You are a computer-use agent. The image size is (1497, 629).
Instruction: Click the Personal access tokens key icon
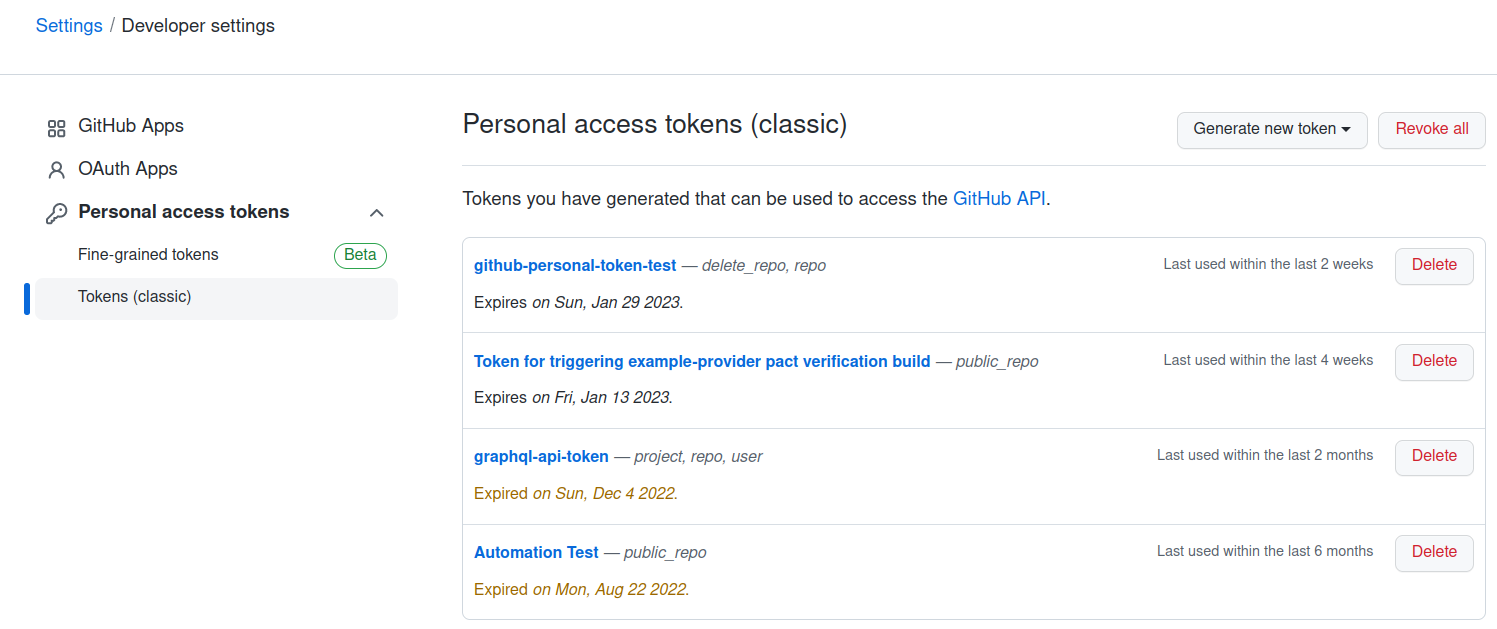56,213
